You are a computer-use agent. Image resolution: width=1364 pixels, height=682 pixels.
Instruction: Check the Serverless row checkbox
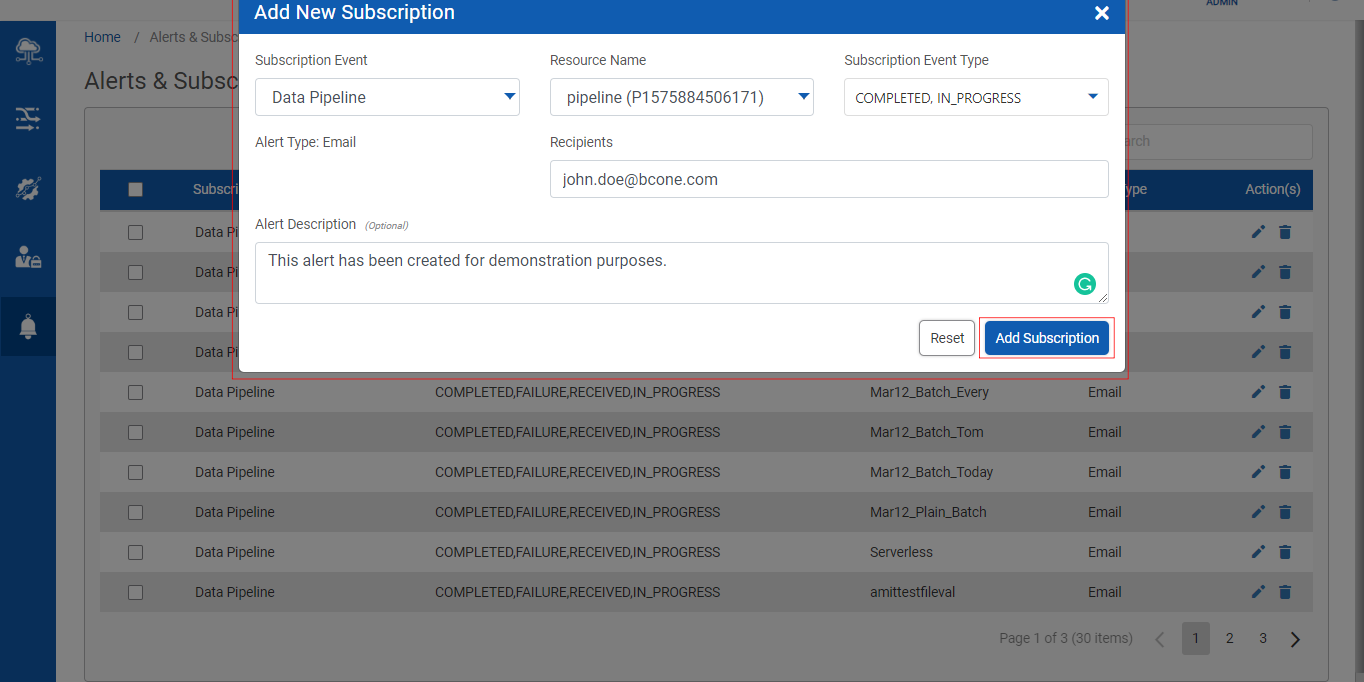(136, 552)
